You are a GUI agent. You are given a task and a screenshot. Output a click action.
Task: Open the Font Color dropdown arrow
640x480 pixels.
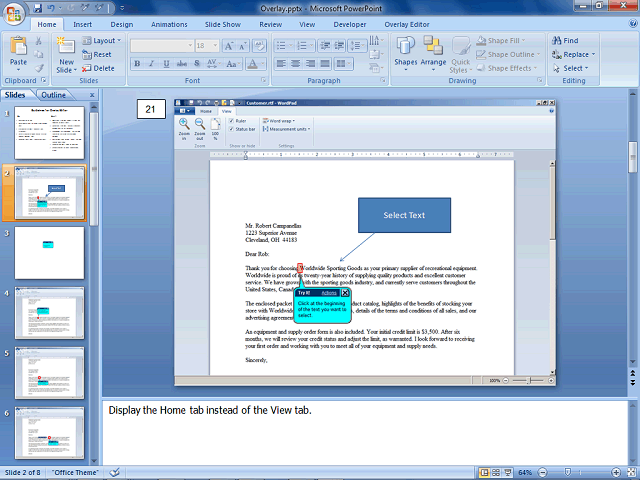tap(262, 64)
